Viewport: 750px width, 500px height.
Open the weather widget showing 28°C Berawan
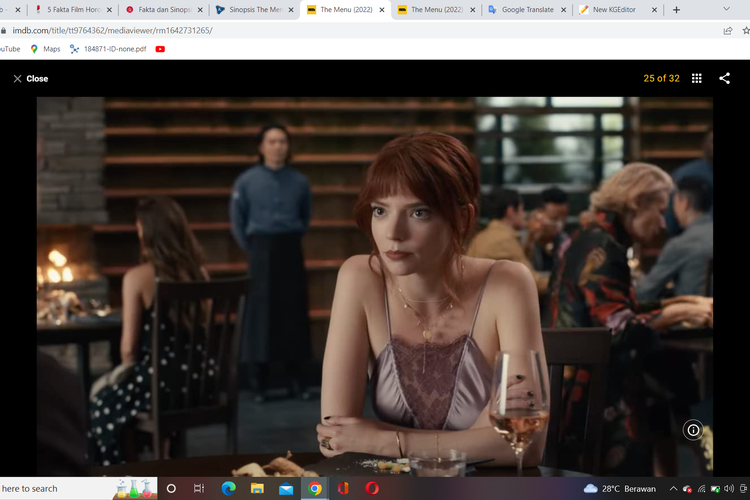point(620,488)
